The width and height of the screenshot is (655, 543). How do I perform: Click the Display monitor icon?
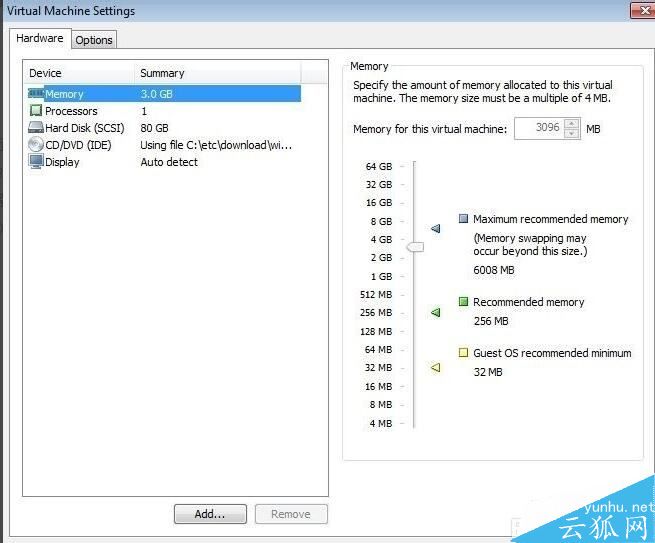36,161
